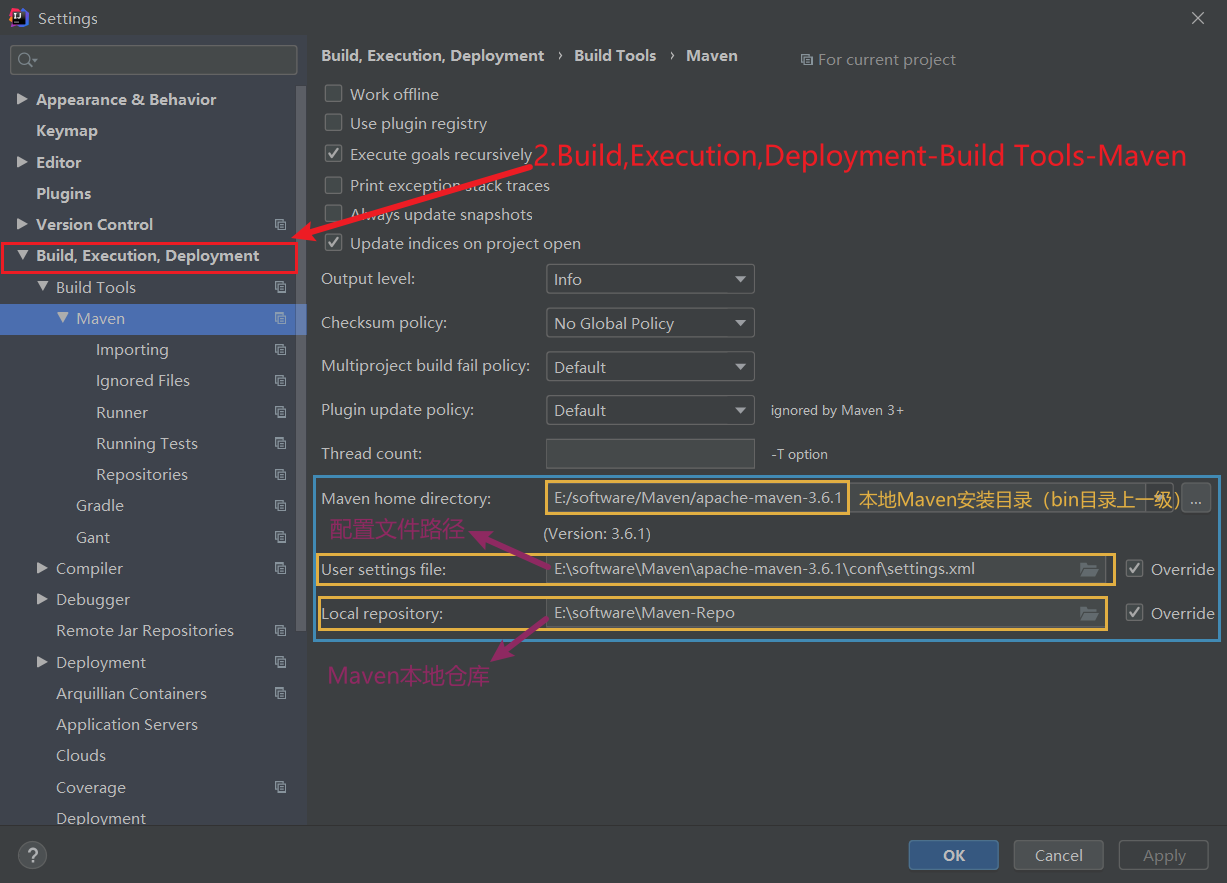Click project-scope icon next to Gradle
This screenshot has width=1227, height=883.
(280, 506)
